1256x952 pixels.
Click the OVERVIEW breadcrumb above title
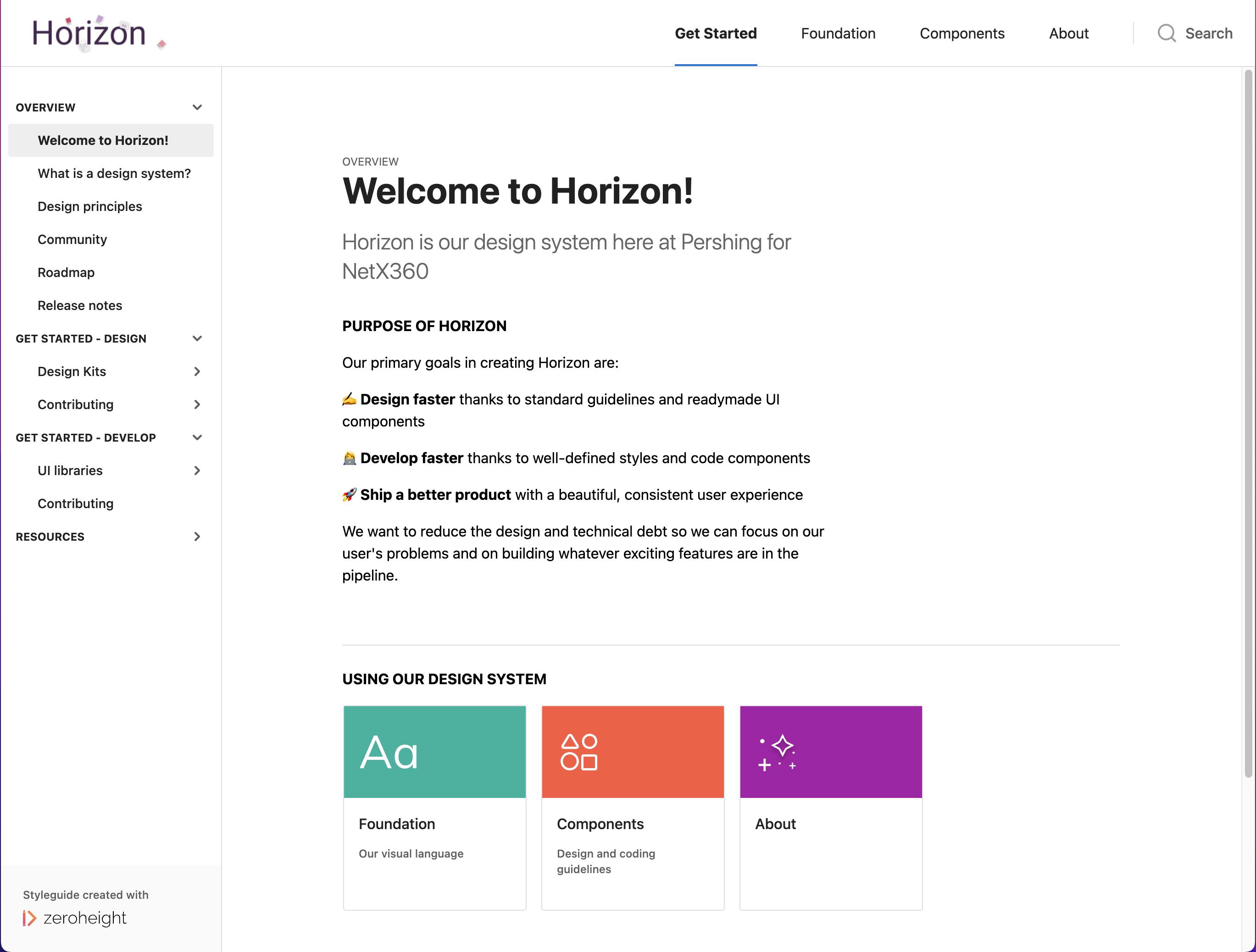[x=370, y=162]
